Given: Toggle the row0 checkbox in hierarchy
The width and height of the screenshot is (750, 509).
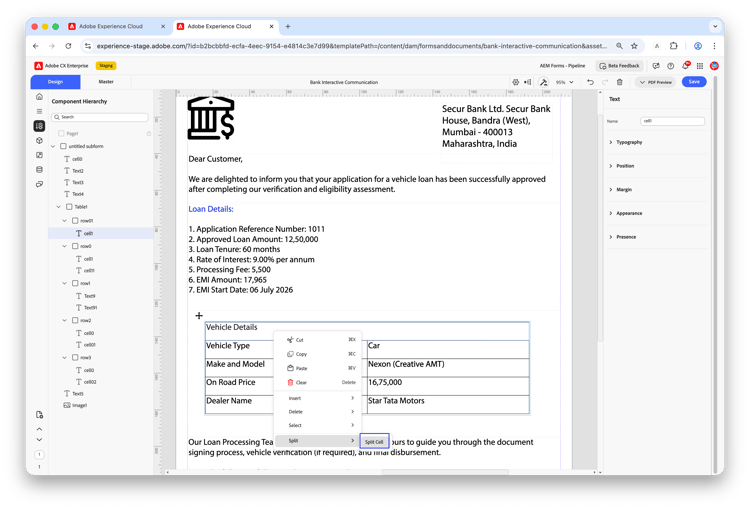Looking at the screenshot, I should pyautogui.click(x=75, y=246).
